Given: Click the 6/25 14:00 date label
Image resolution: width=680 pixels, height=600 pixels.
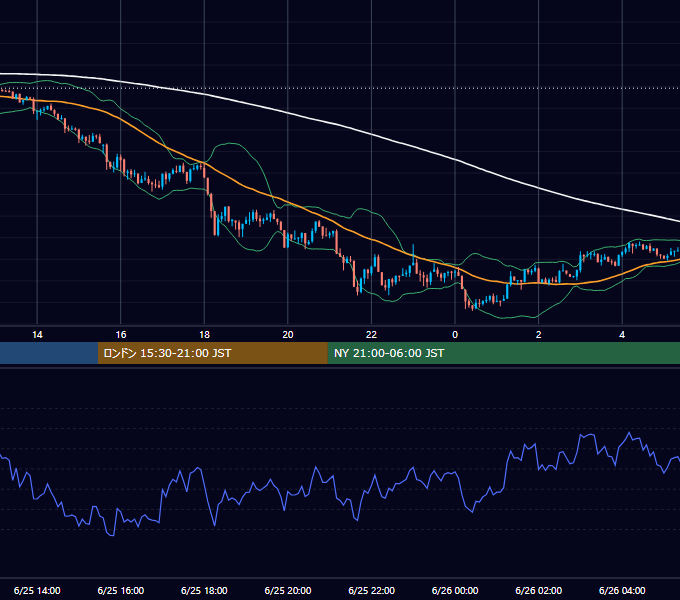Looking at the screenshot, I should point(37,590).
